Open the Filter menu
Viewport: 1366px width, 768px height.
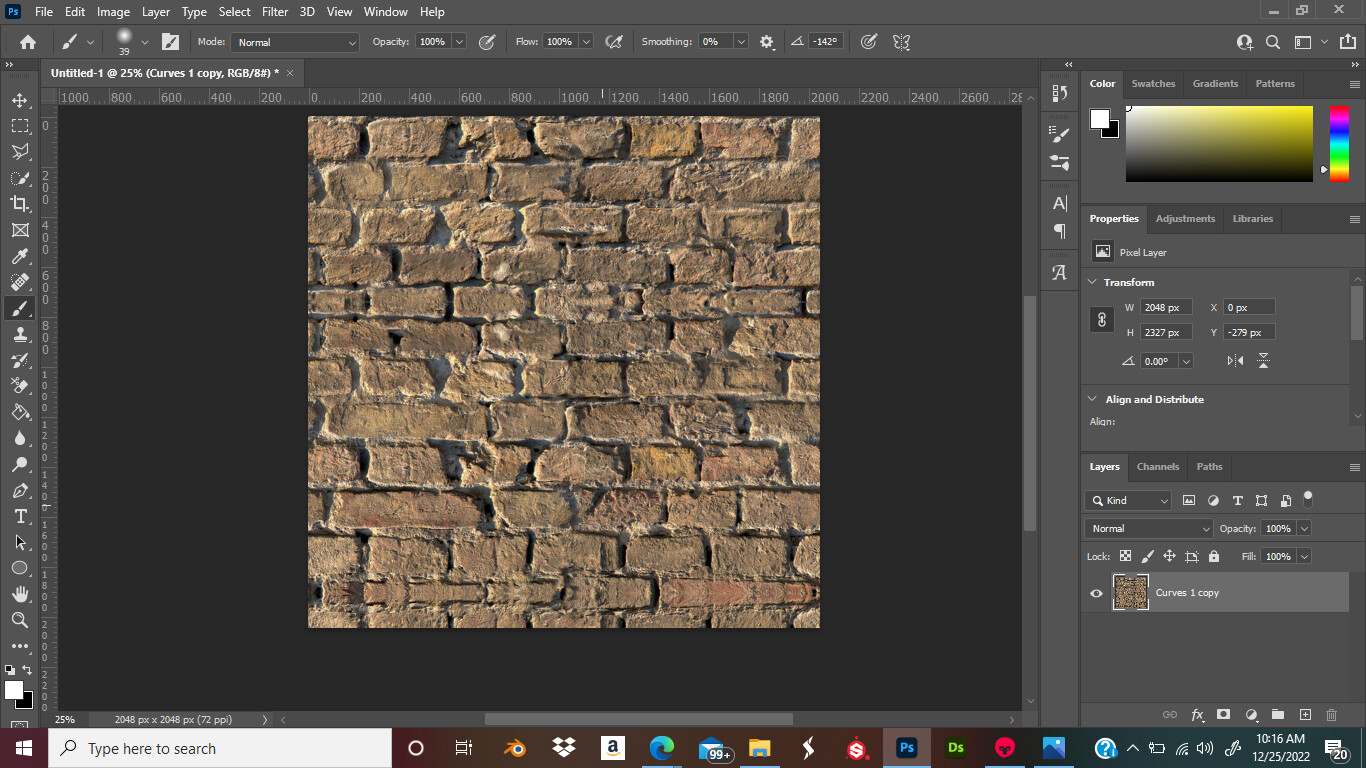point(274,11)
